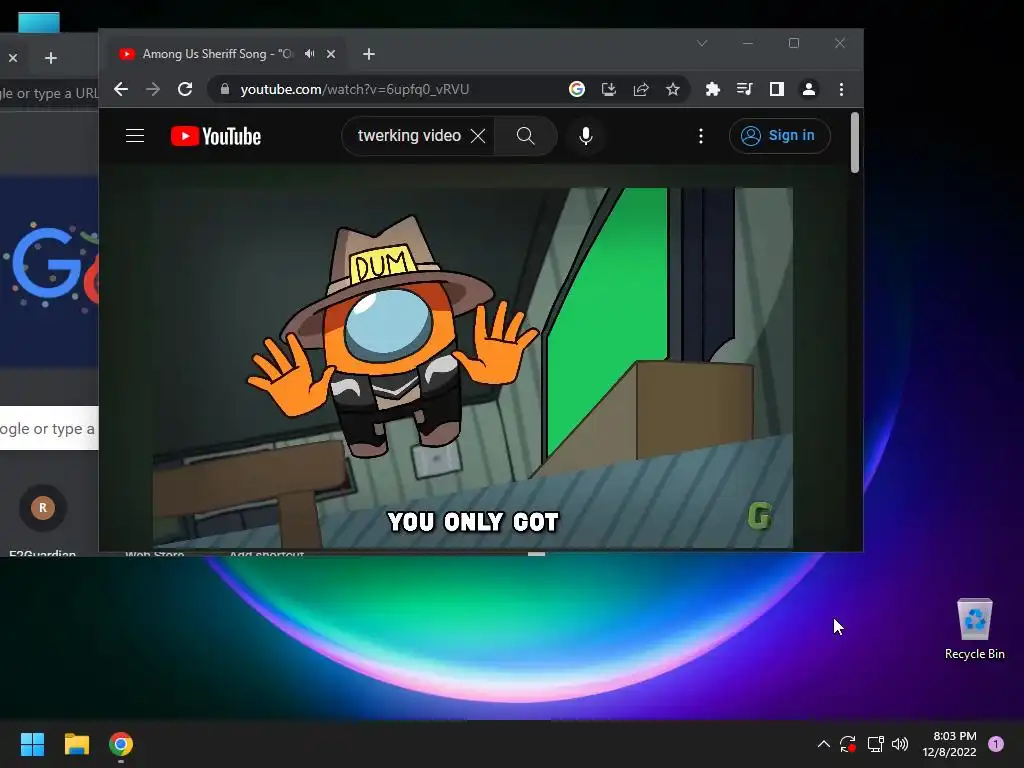Open the Extensions puzzle icon
The image size is (1024, 768).
[x=712, y=89]
